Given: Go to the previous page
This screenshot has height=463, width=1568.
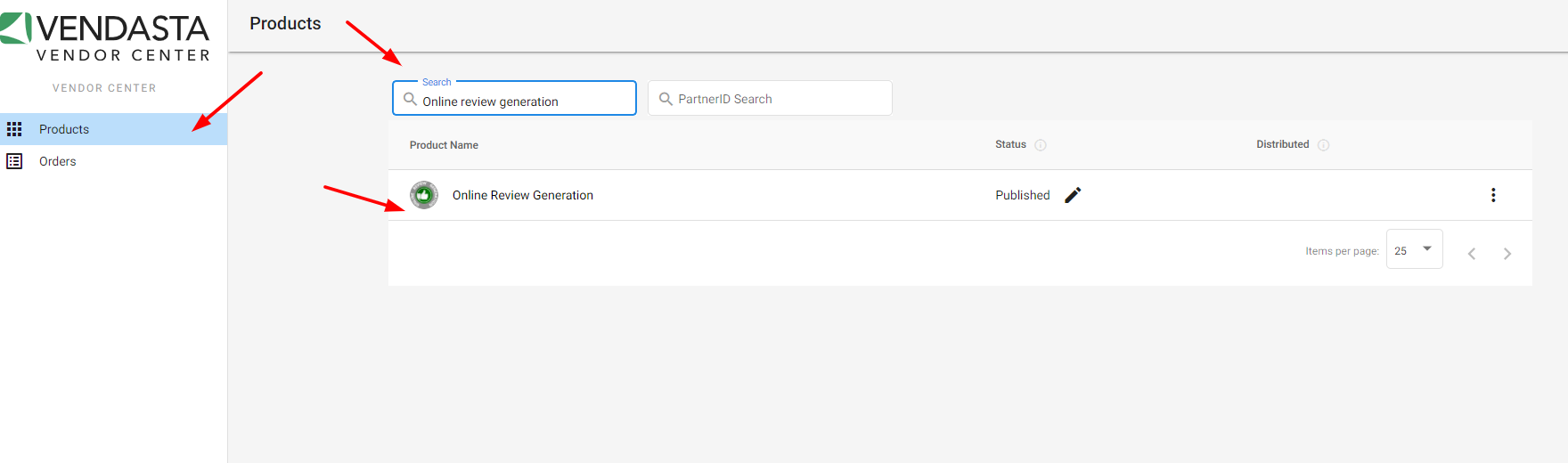Looking at the screenshot, I should (1472, 254).
